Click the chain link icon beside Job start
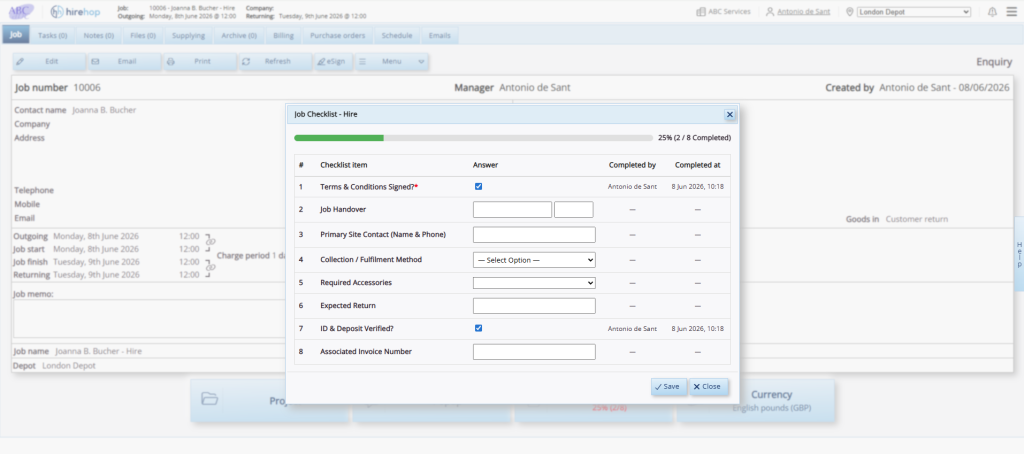The height and width of the screenshot is (454, 1024). 210,241
